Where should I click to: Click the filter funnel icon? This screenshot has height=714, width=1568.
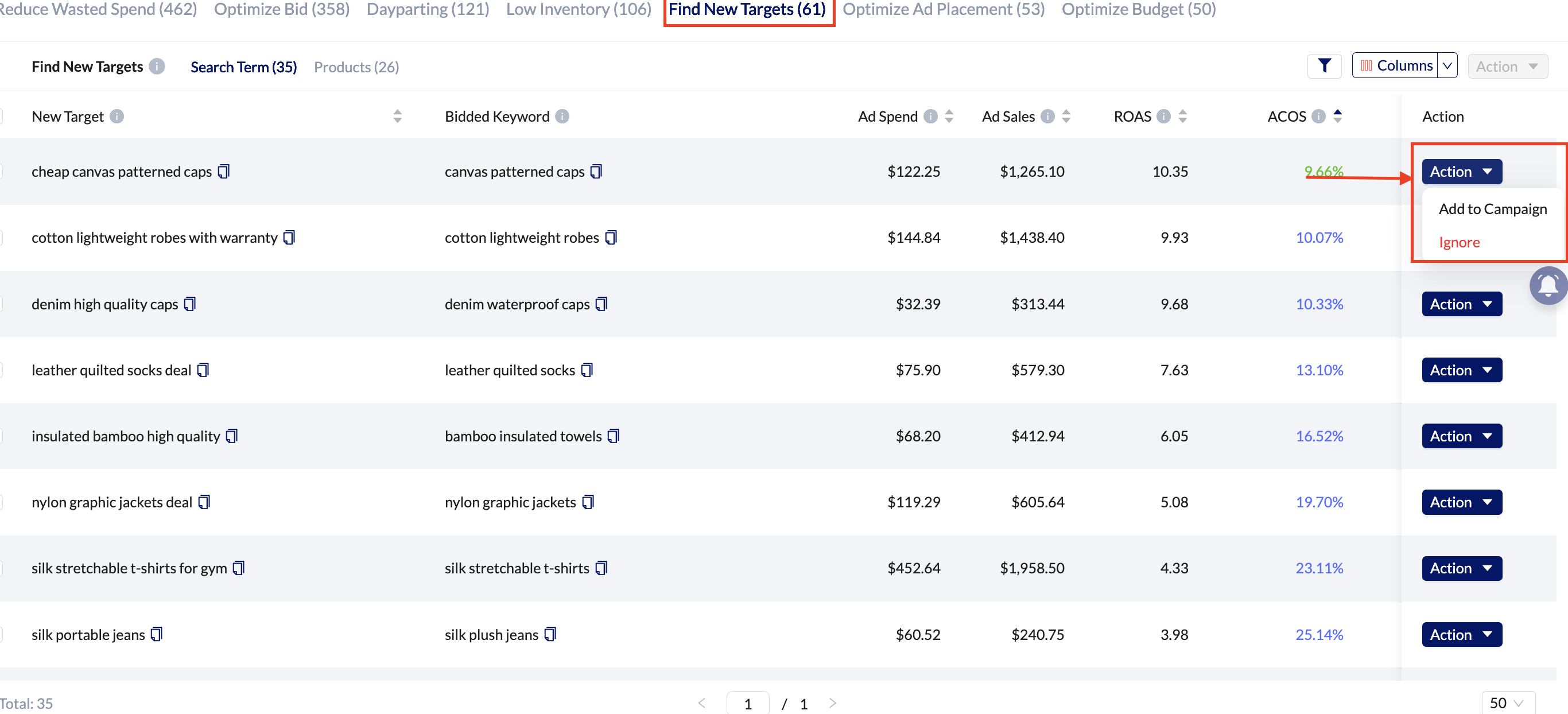pyautogui.click(x=1324, y=66)
